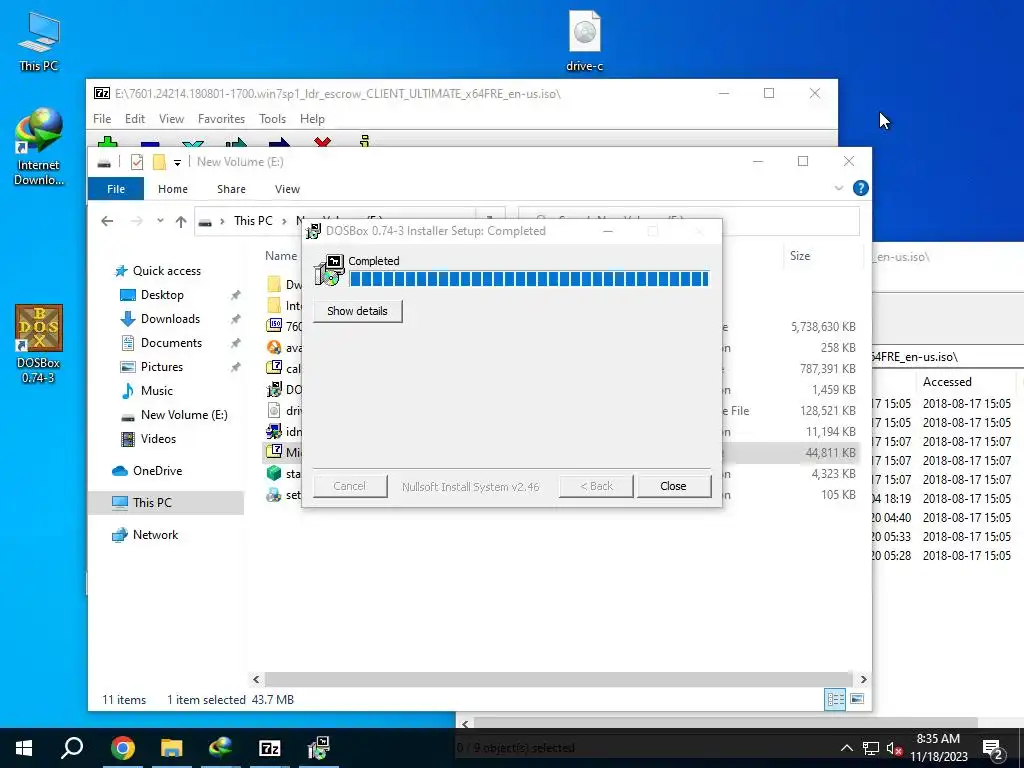Open the 7-Zip File menu
Image resolution: width=1024 pixels, height=768 pixels.
[102, 119]
